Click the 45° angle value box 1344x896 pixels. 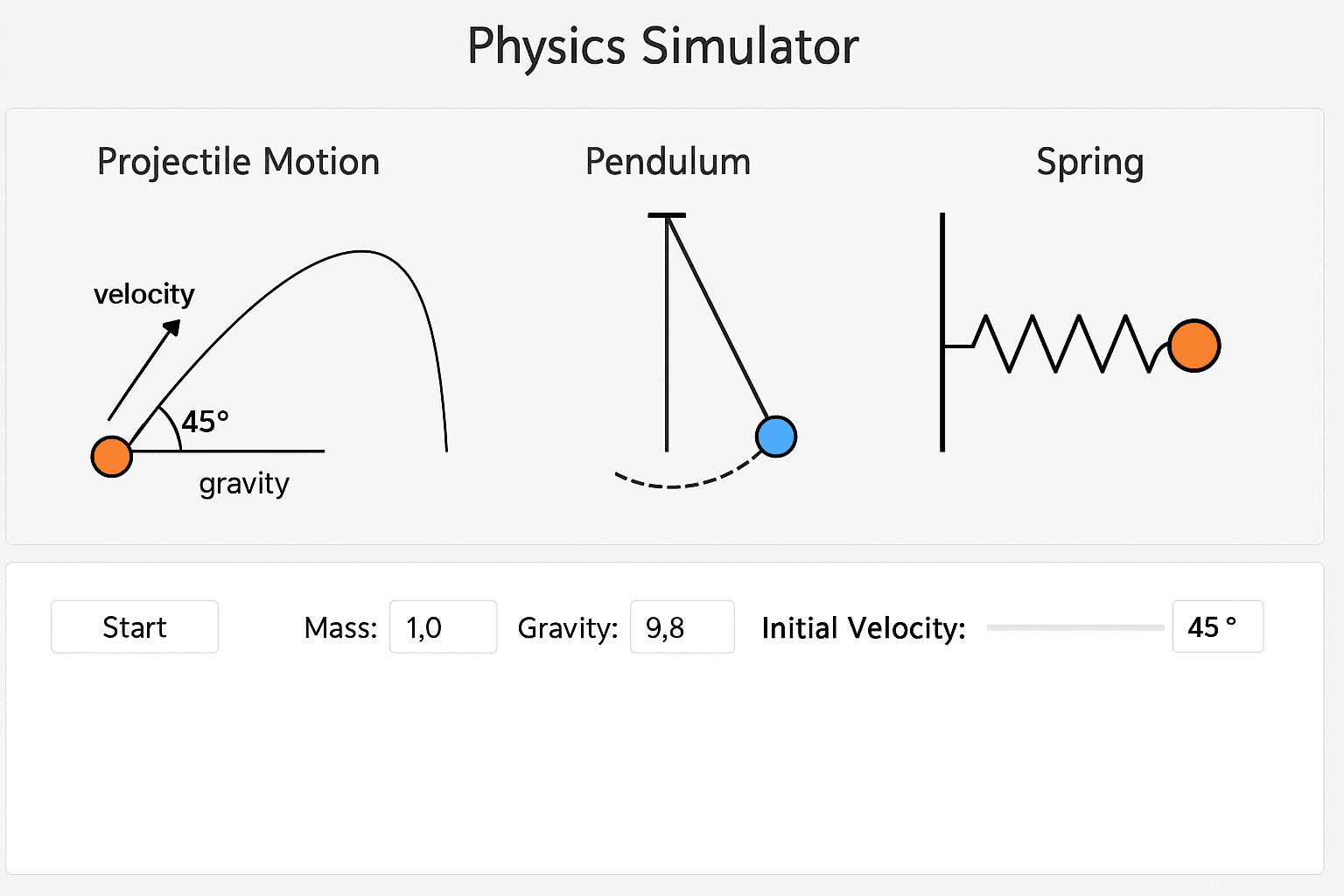coord(1217,627)
